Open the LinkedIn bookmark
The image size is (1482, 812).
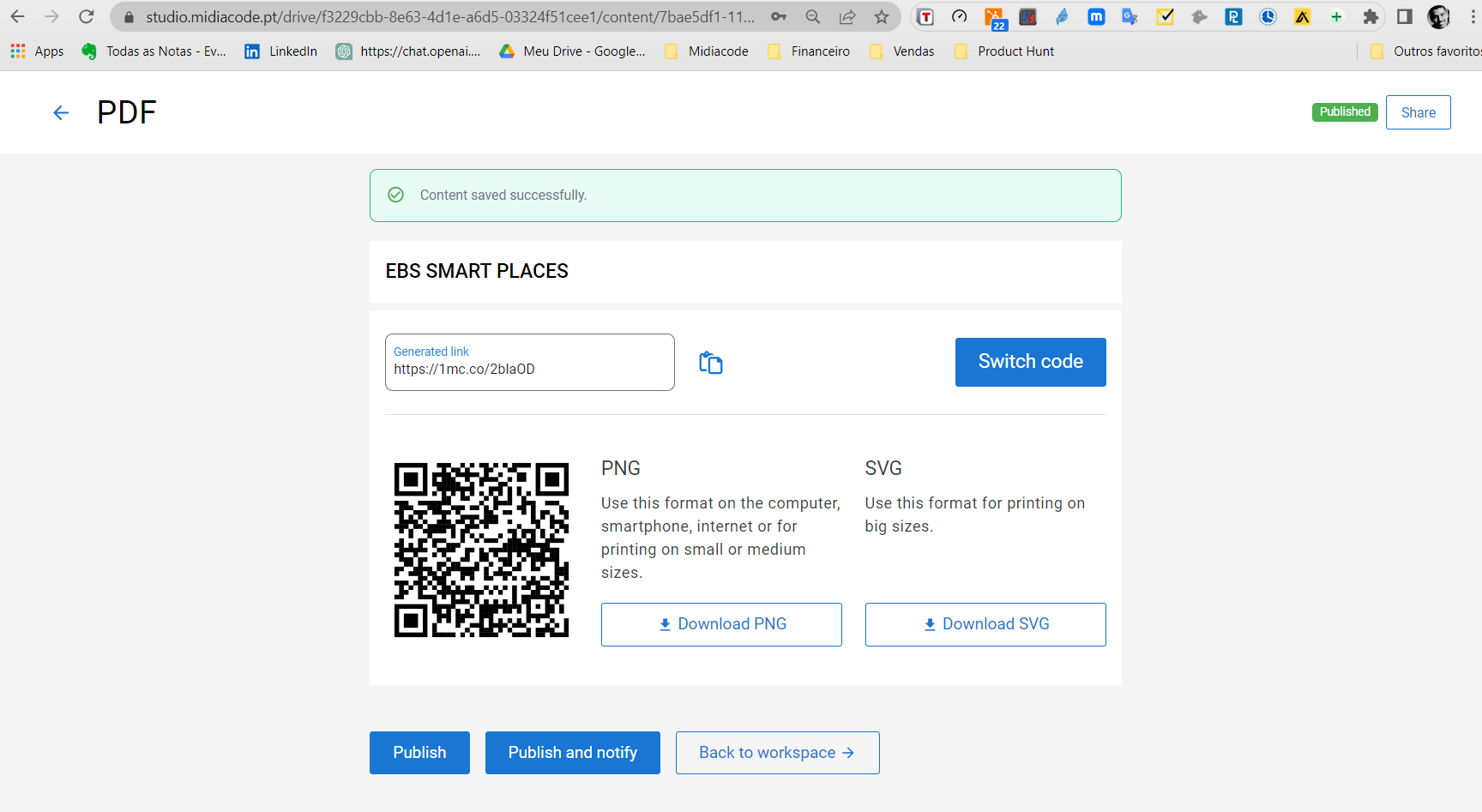[280, 51]
